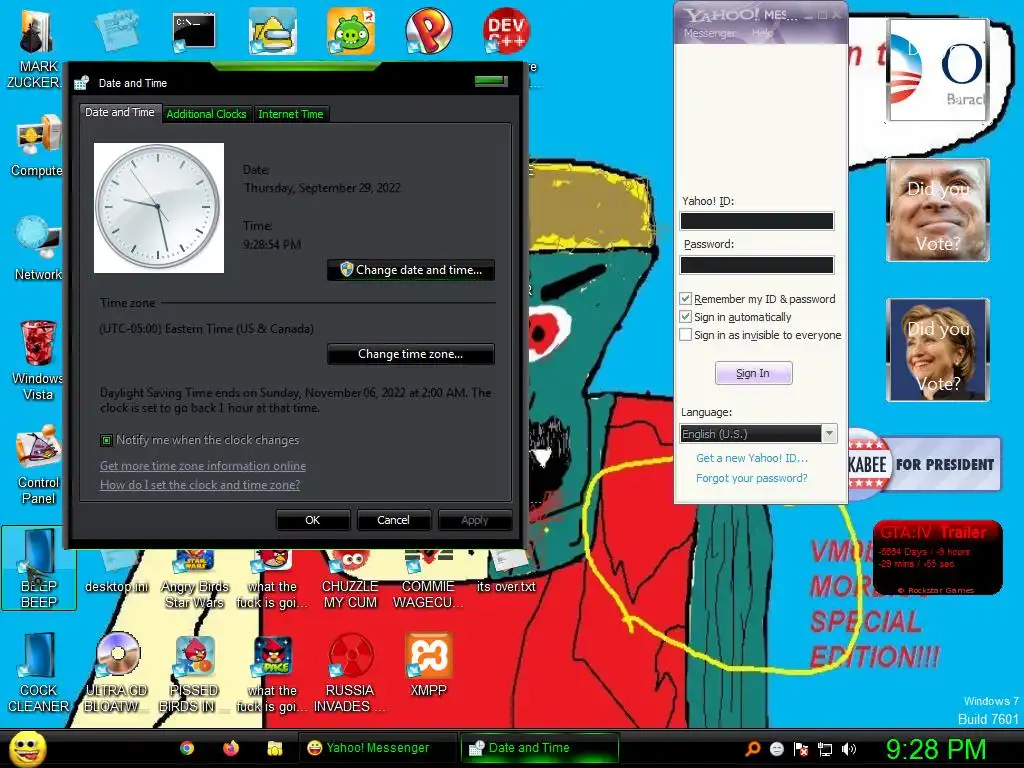Launch Firefox from the taskbar
The image size is (1024, 768).
231,748
